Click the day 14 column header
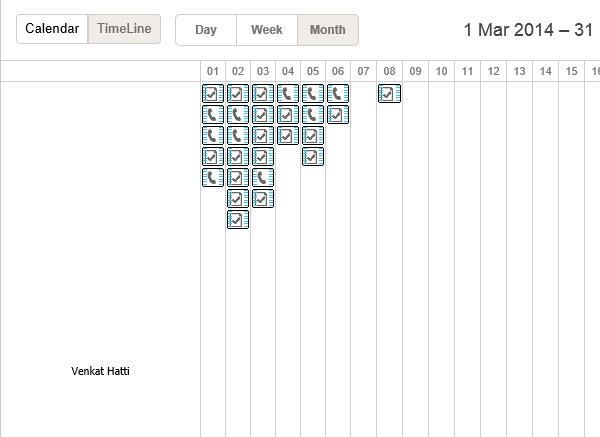 (x=544, y=71)
